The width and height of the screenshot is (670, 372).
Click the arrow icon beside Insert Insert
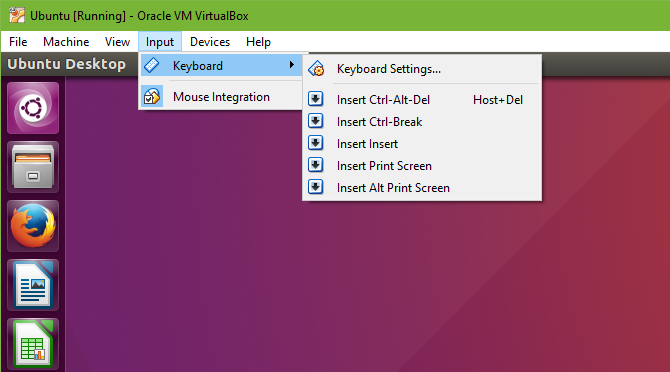315,143
